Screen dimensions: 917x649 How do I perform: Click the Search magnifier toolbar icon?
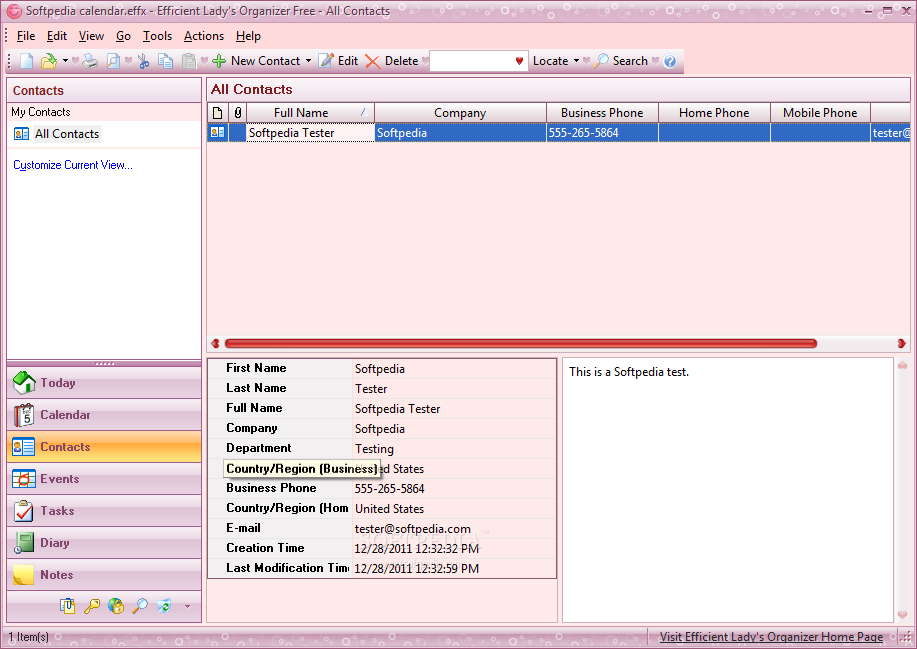coord(601,61)
